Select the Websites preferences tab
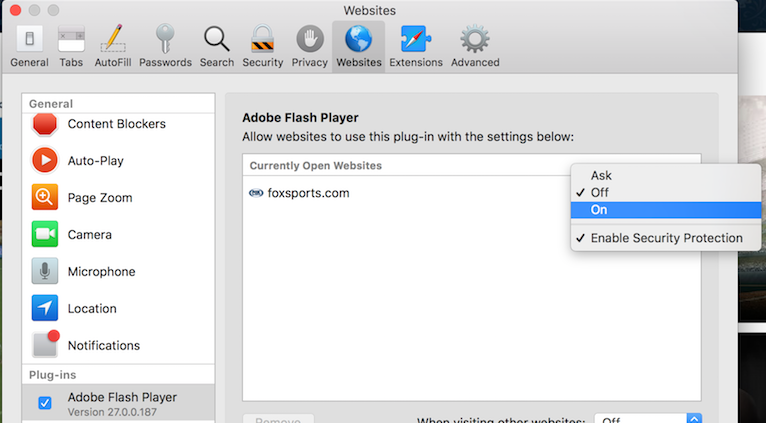 359,47
